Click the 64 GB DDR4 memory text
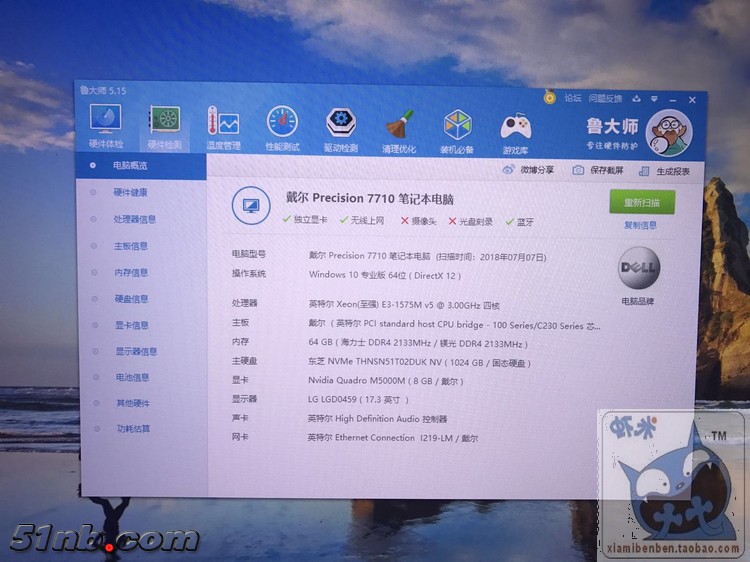The height and width of the screenshot is (562, 750). pos(418,343)
